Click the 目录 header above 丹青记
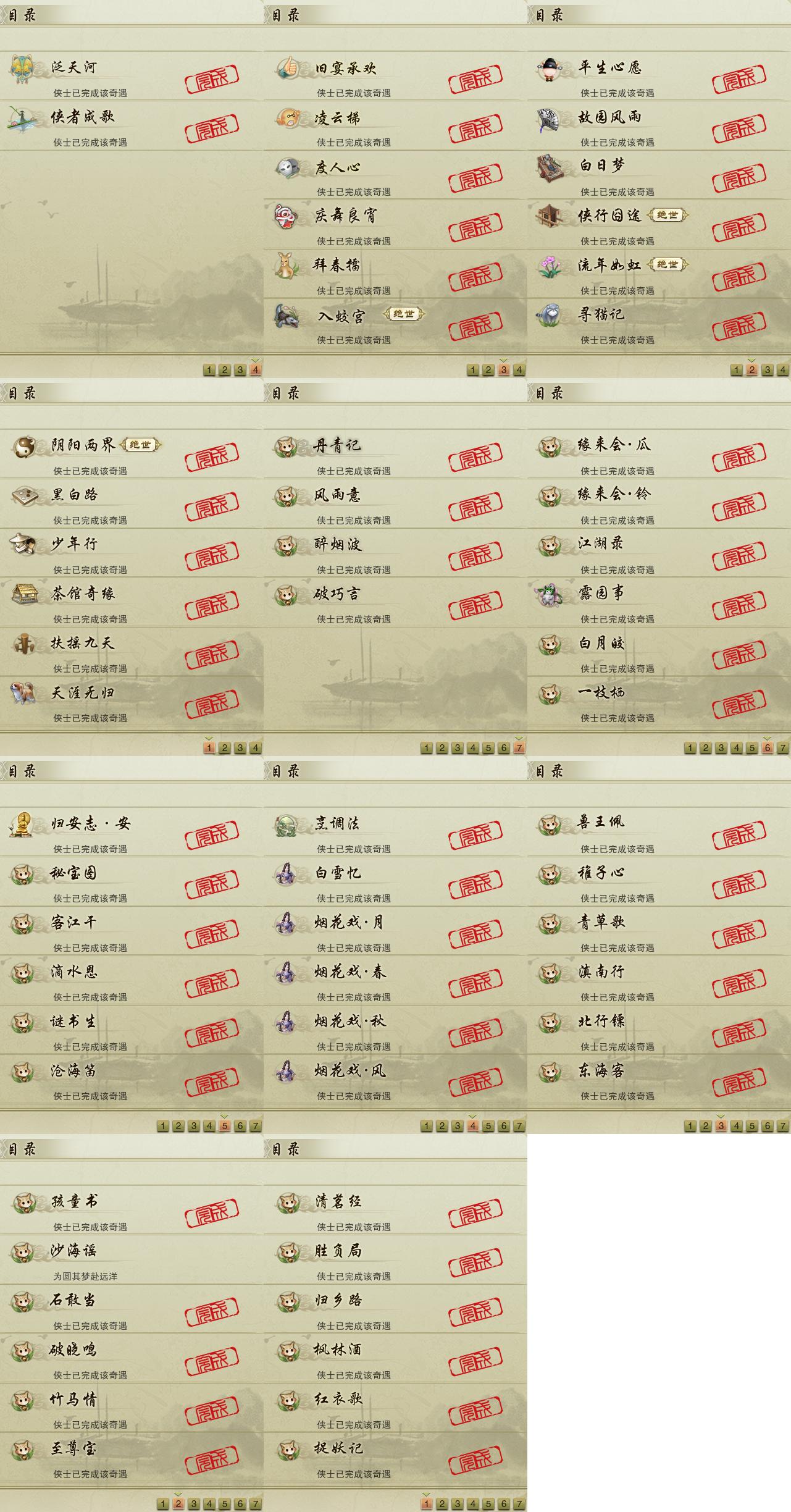Viewport: 791px width, 1512px height. pos(286,393)
